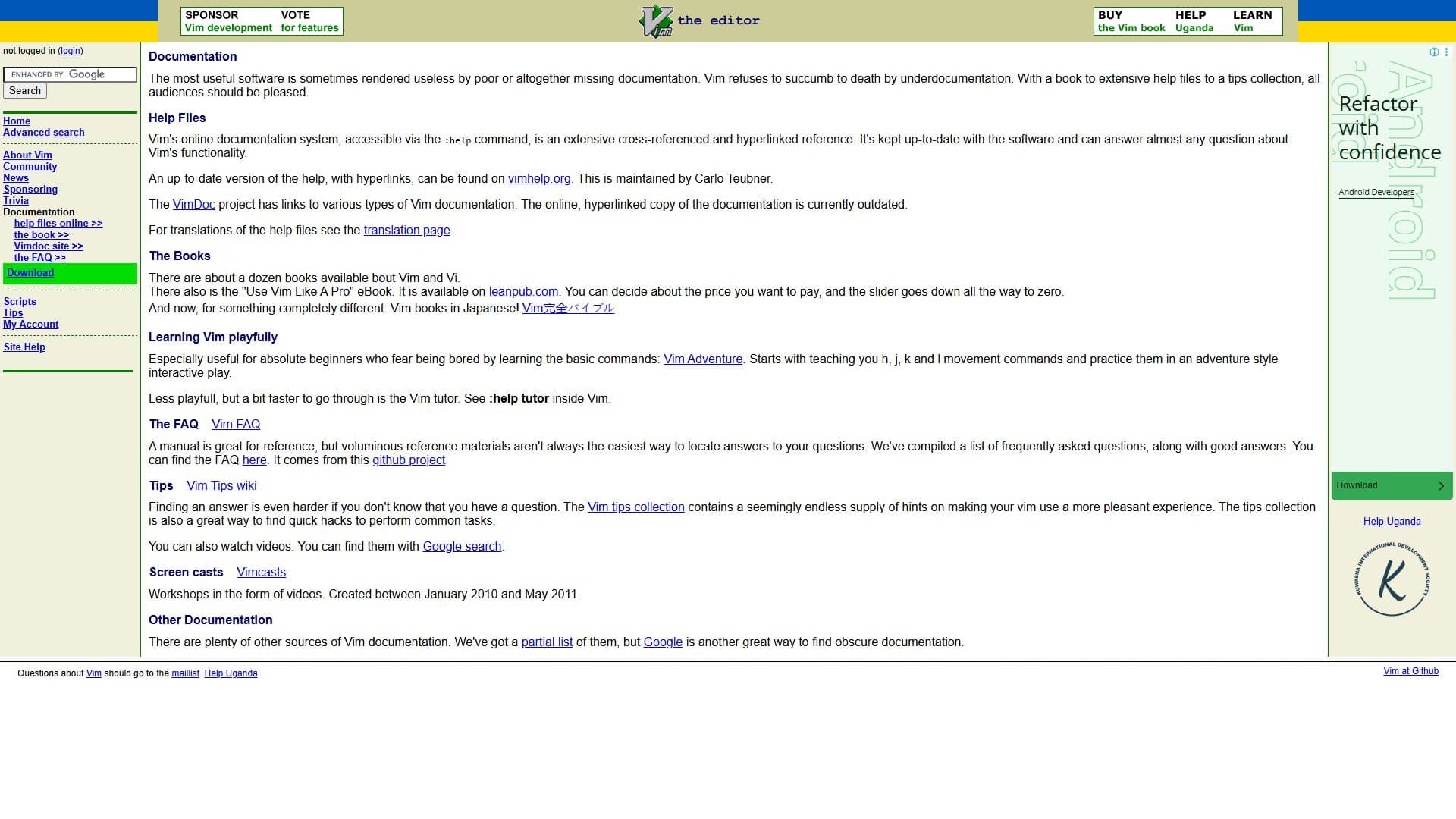This screenshot has height=819, width=1456.
Task: Open the VimDoc project link
Action: tap(194, 205)
